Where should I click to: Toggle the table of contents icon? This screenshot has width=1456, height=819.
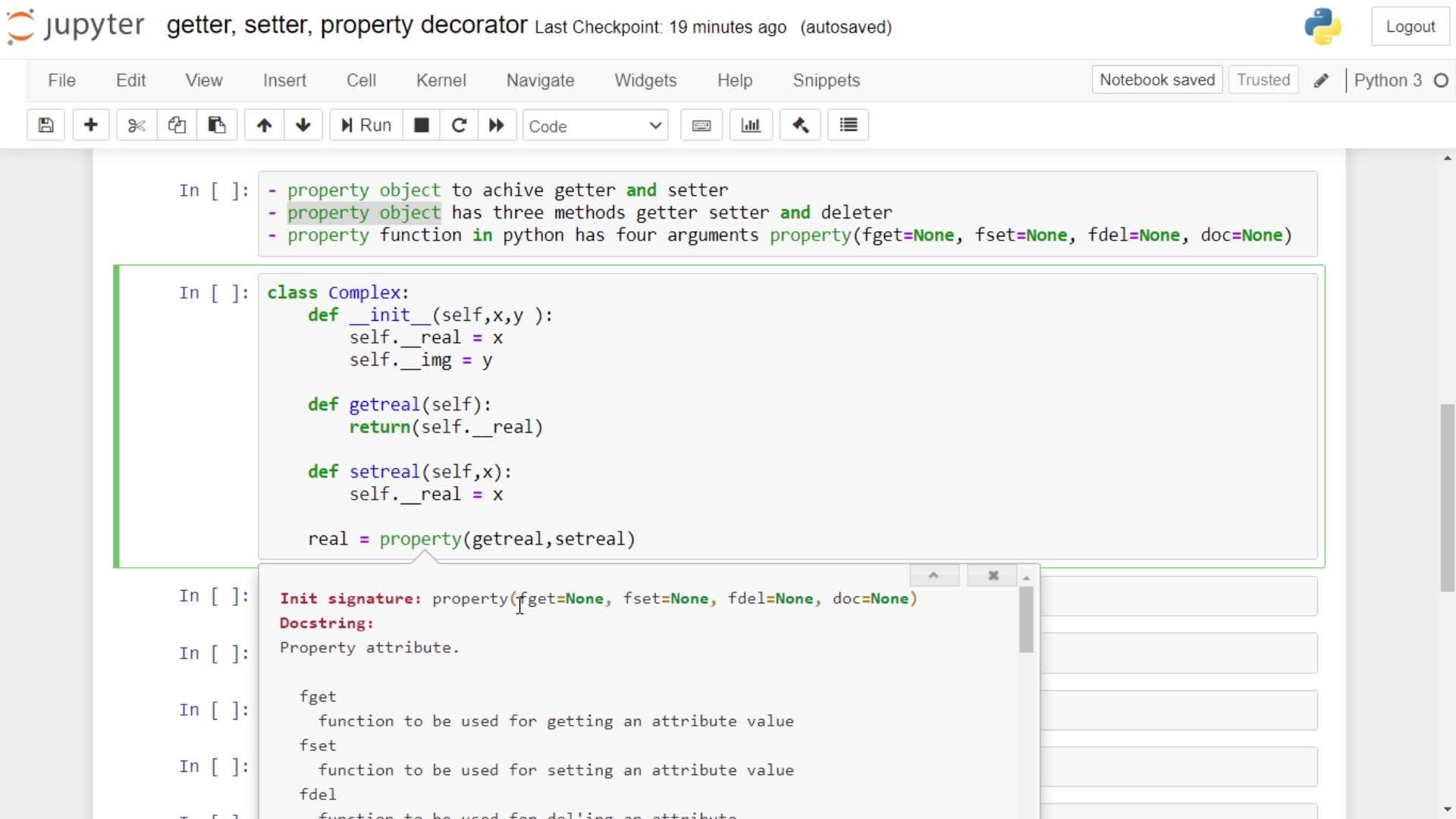[849, 125]
